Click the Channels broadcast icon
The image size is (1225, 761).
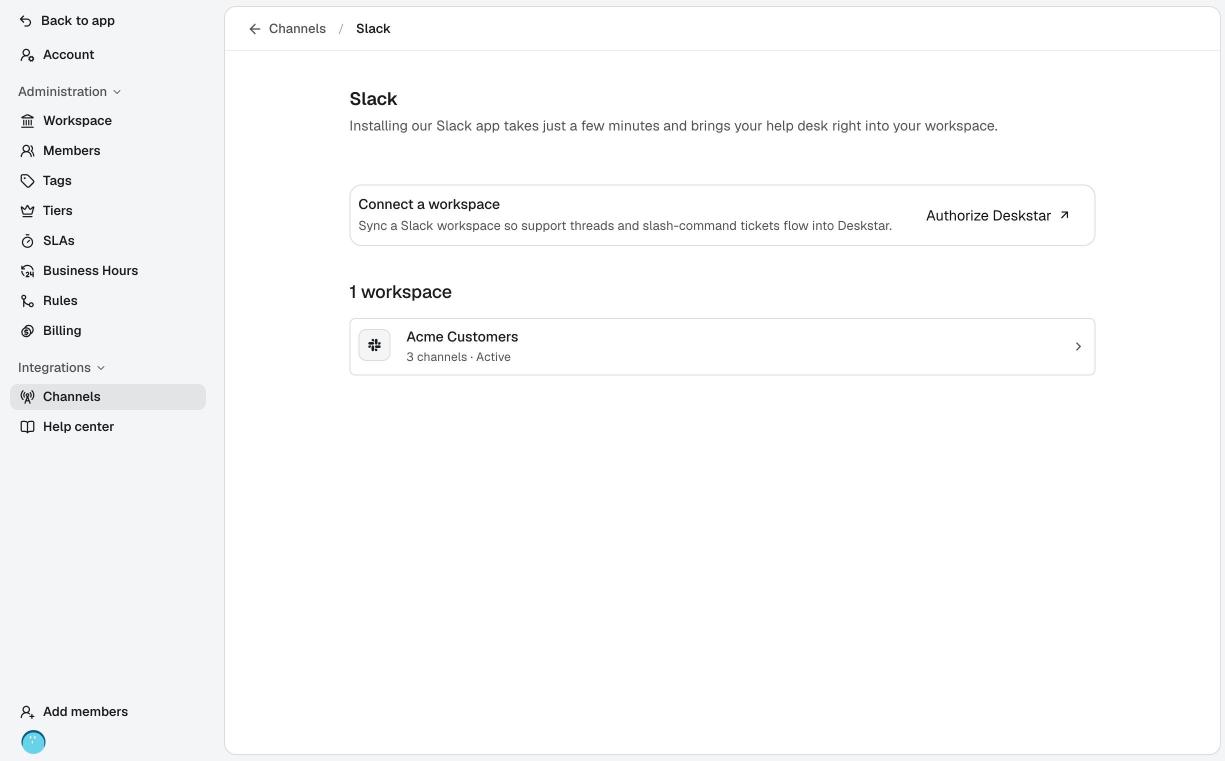(27, 397)
